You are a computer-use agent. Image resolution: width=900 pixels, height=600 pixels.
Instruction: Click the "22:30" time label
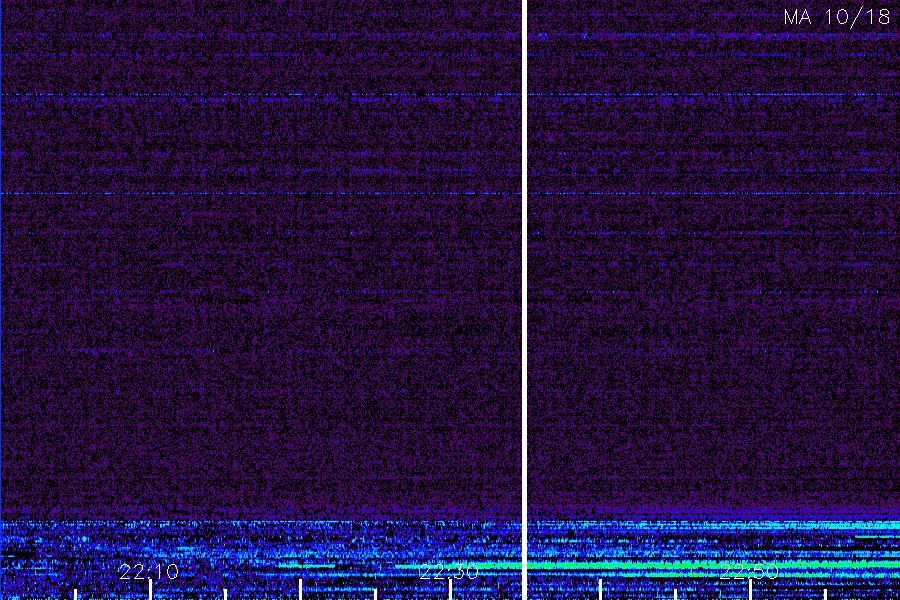(449, 571)
